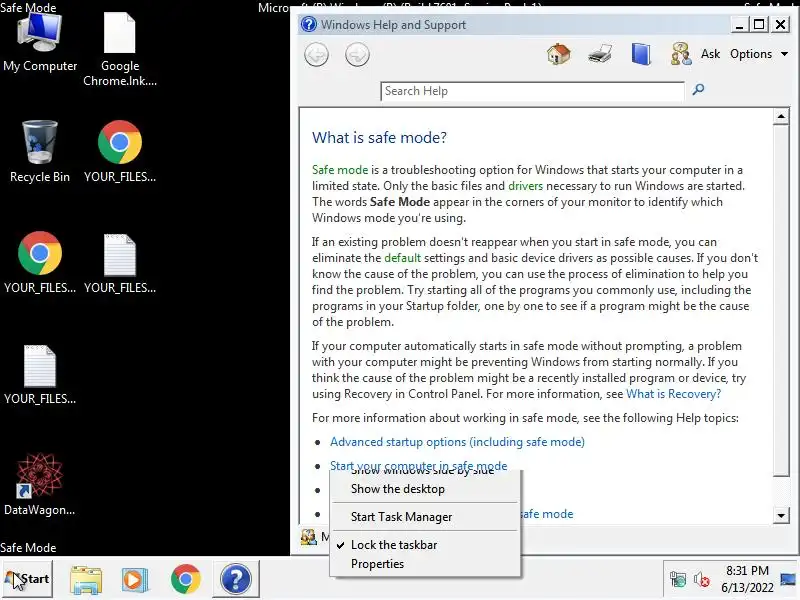Expand the Options dropdown menu

click(759, 54)
